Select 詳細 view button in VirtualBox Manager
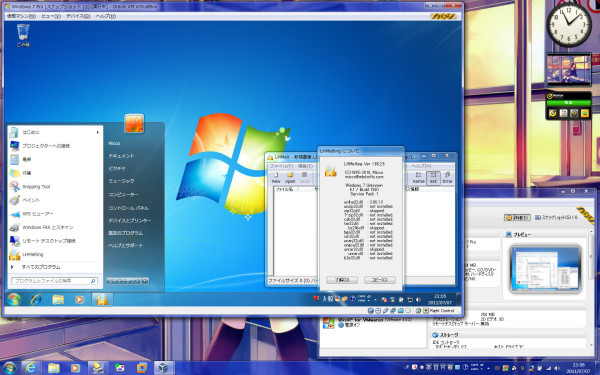 [x=517, y=217]
